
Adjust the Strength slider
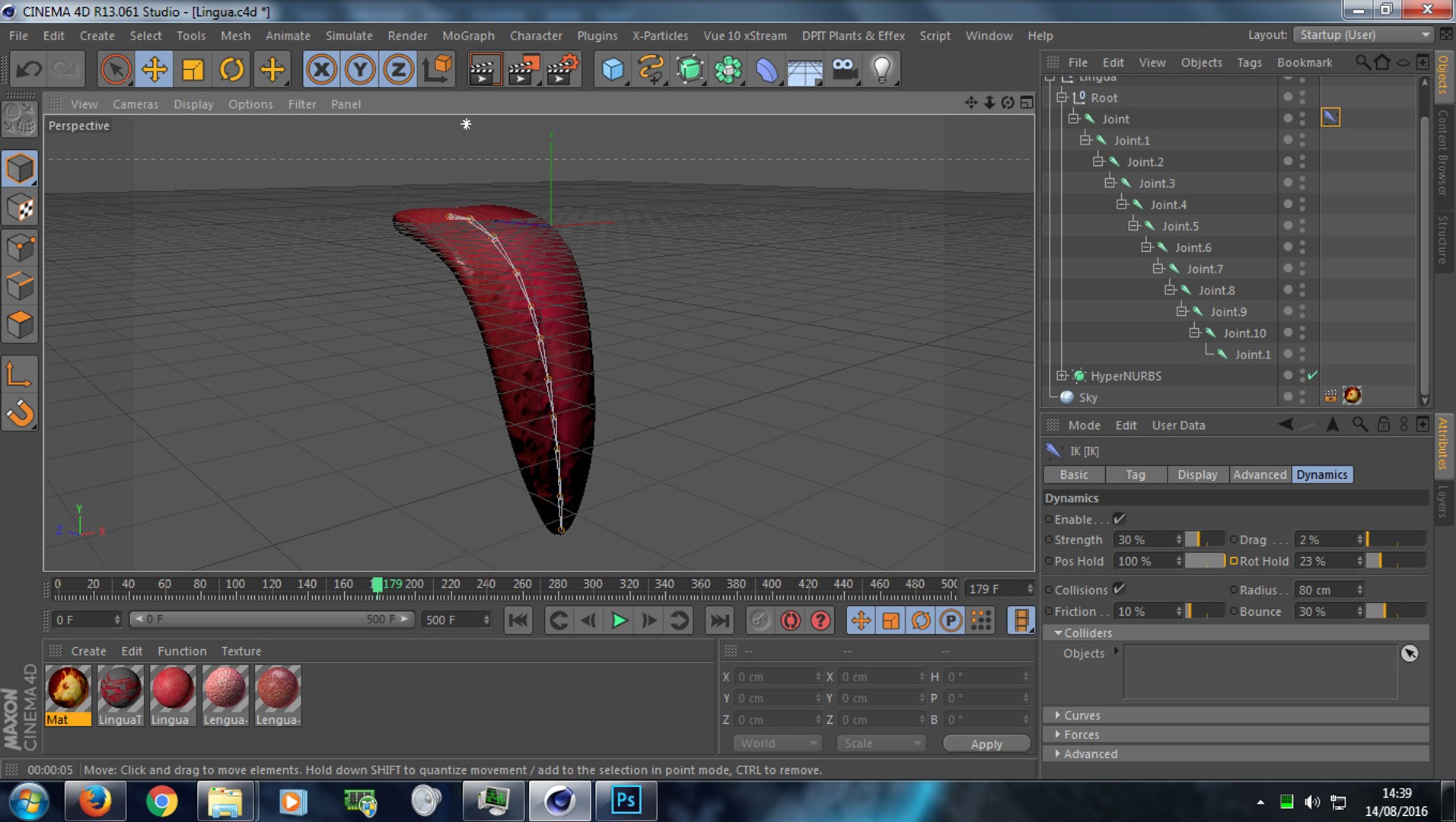pos(1205,540)
